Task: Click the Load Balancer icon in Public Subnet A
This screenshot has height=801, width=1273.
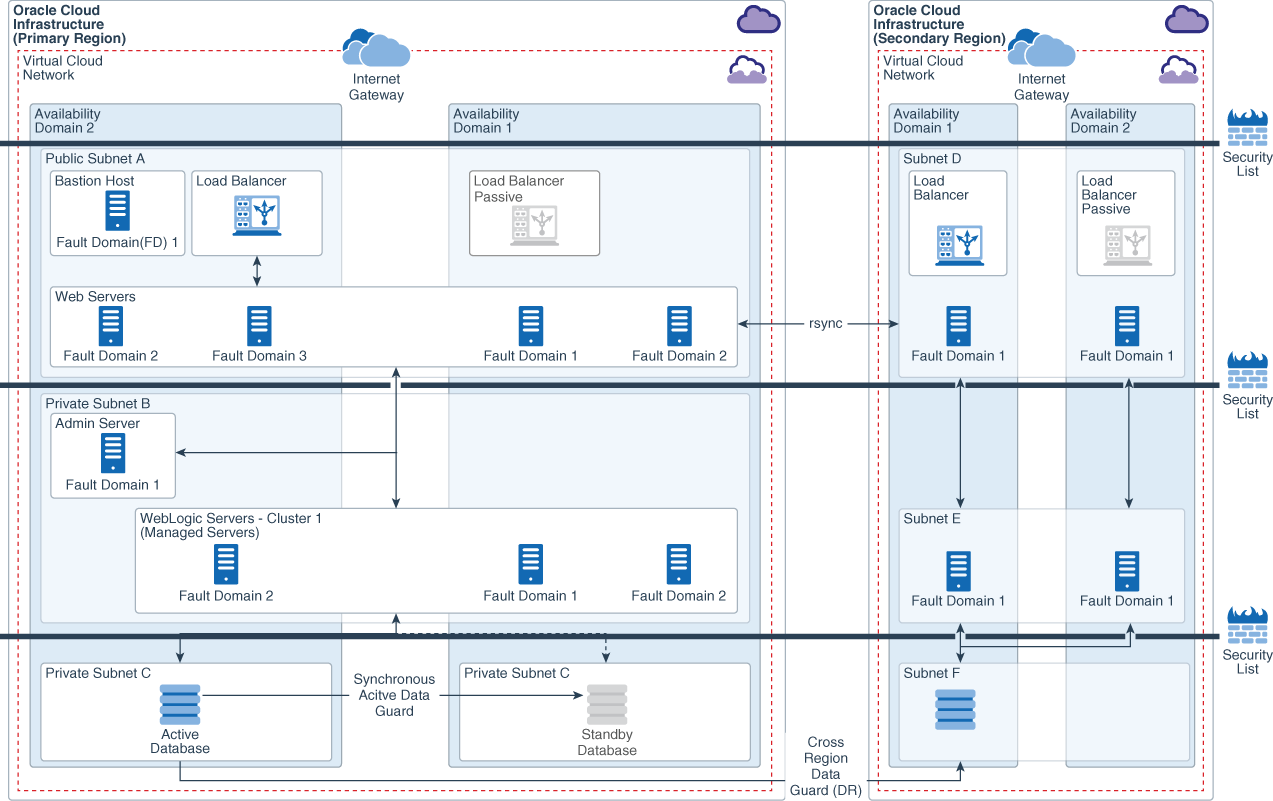Action: point(256,212)
